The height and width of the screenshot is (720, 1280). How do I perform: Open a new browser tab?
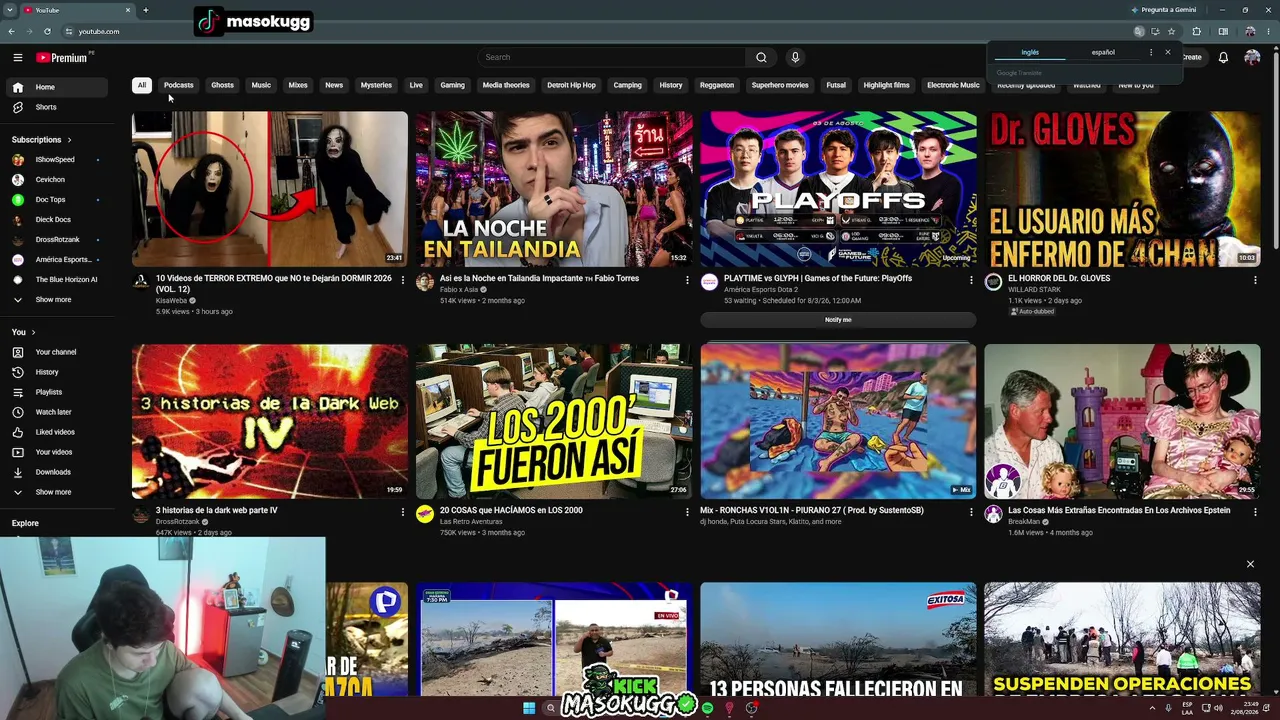(145, 10)
